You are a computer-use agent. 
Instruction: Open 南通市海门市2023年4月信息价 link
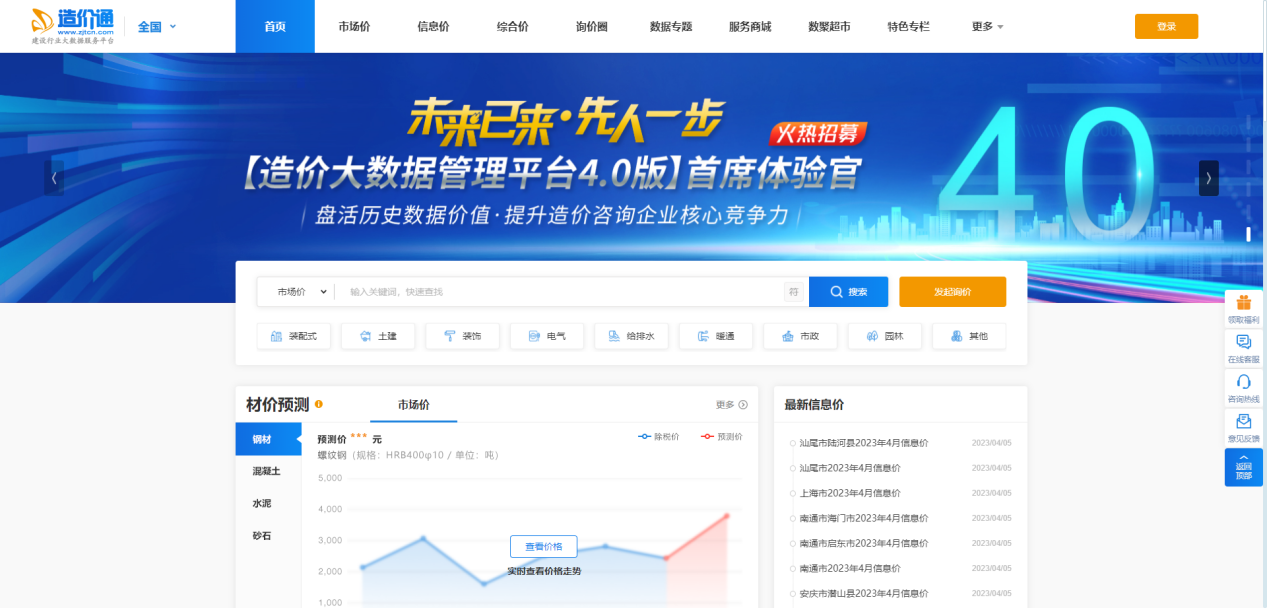tap(863, 518)
